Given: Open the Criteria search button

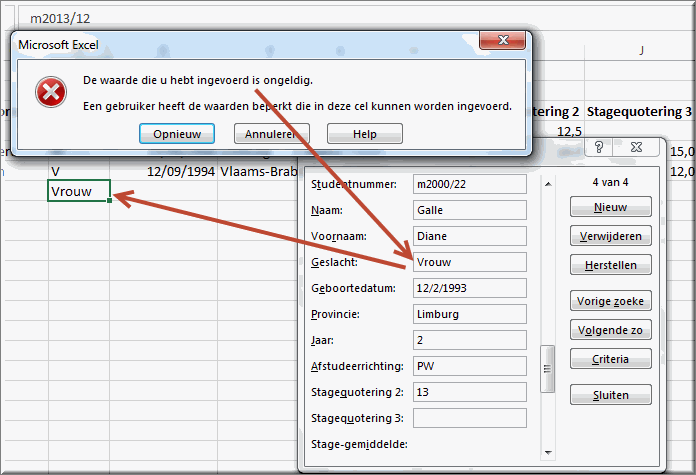Looking at the screenshot, I should tap(610, 359).
